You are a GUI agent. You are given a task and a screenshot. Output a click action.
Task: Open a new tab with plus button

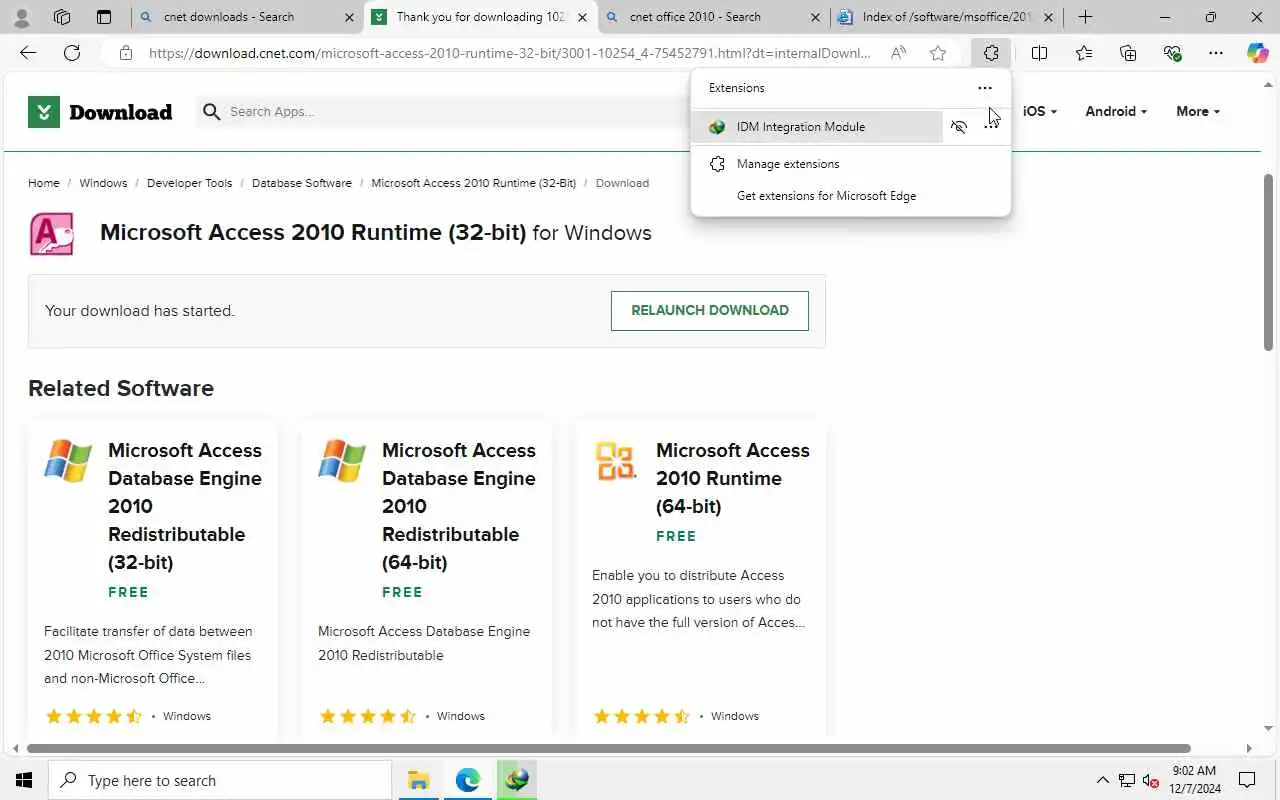click(1085, 17)
